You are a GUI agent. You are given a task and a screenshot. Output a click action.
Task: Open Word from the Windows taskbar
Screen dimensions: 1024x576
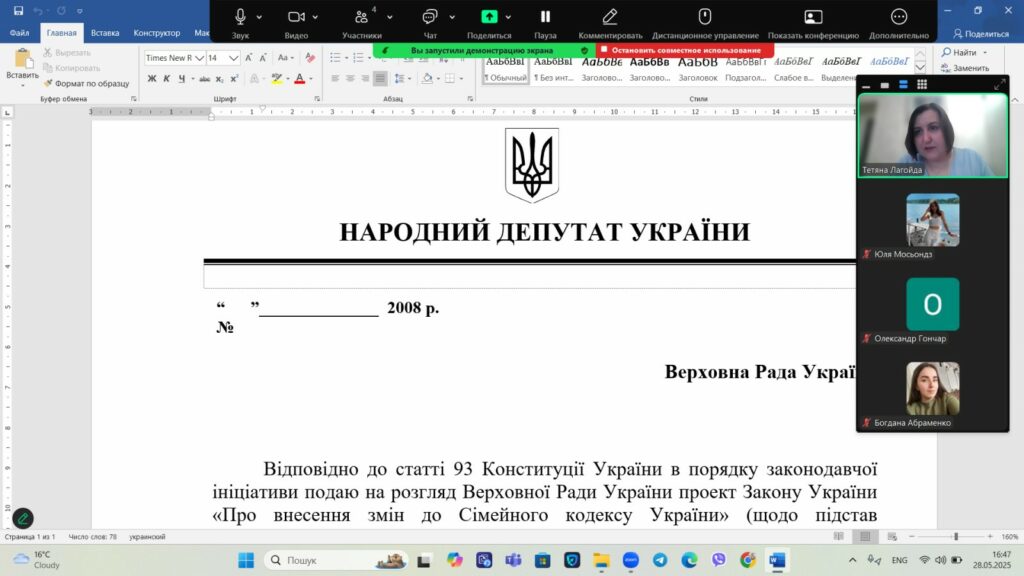click(x=776, y=560)
